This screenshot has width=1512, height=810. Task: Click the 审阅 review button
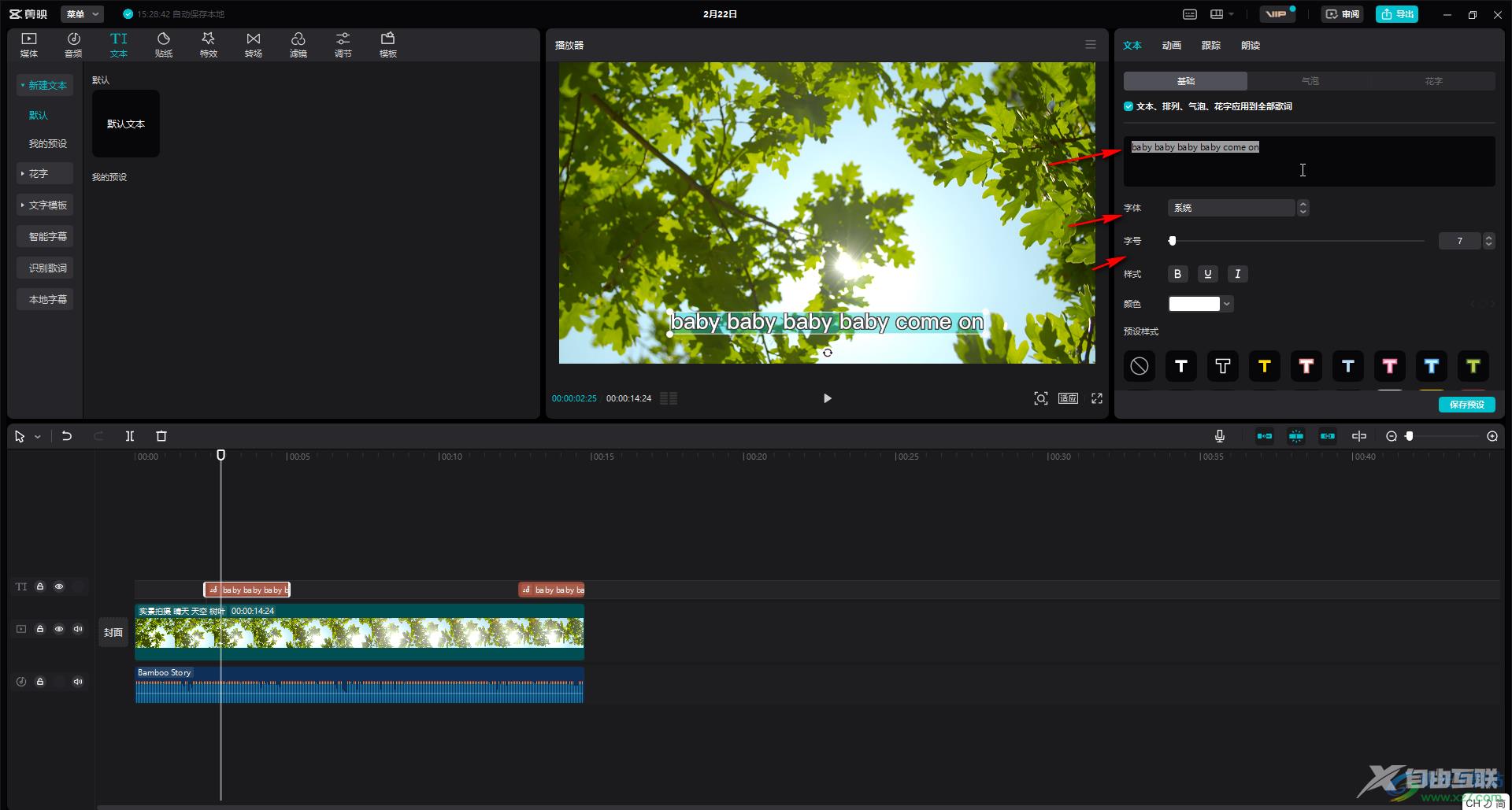click(1342, 14)
